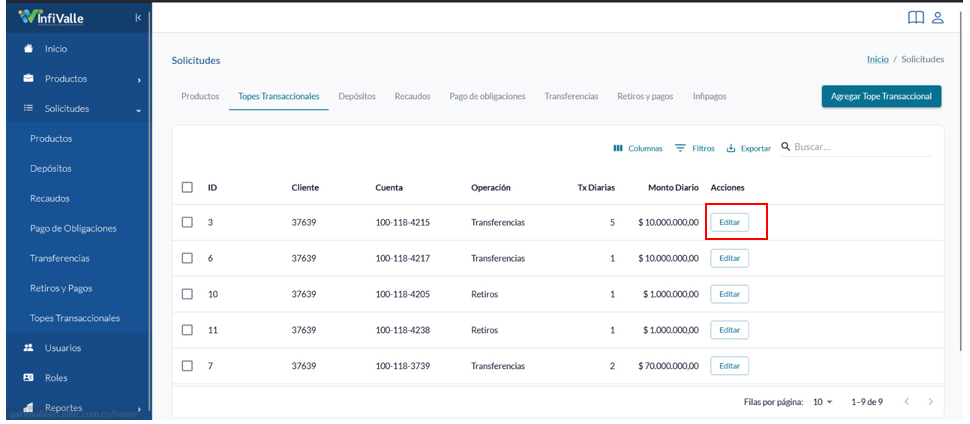Collapse the Solicitudes sidebar submenu arrow

pos(139,110)
